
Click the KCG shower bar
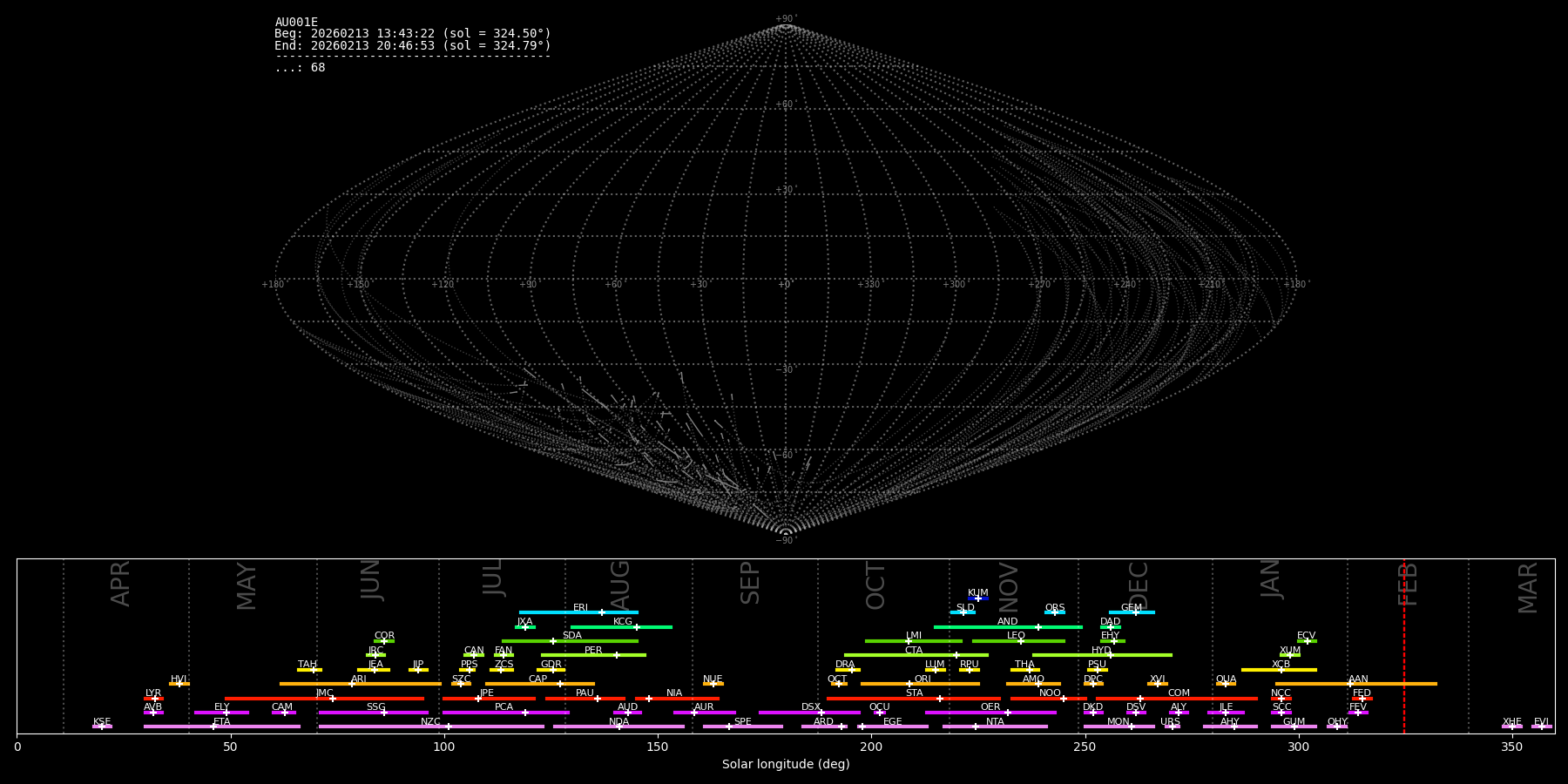(x=621, y=627)
